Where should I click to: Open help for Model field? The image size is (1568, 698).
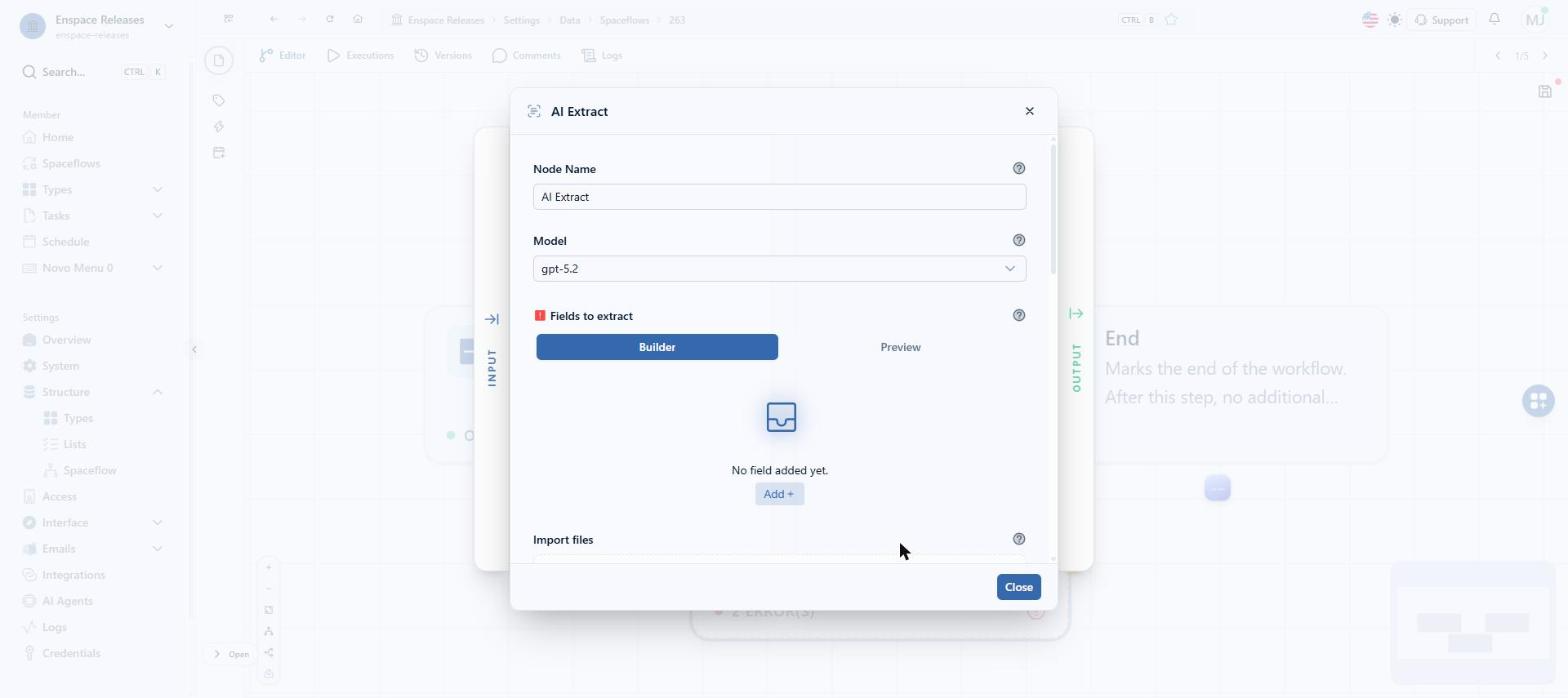tap(1019, 241)
